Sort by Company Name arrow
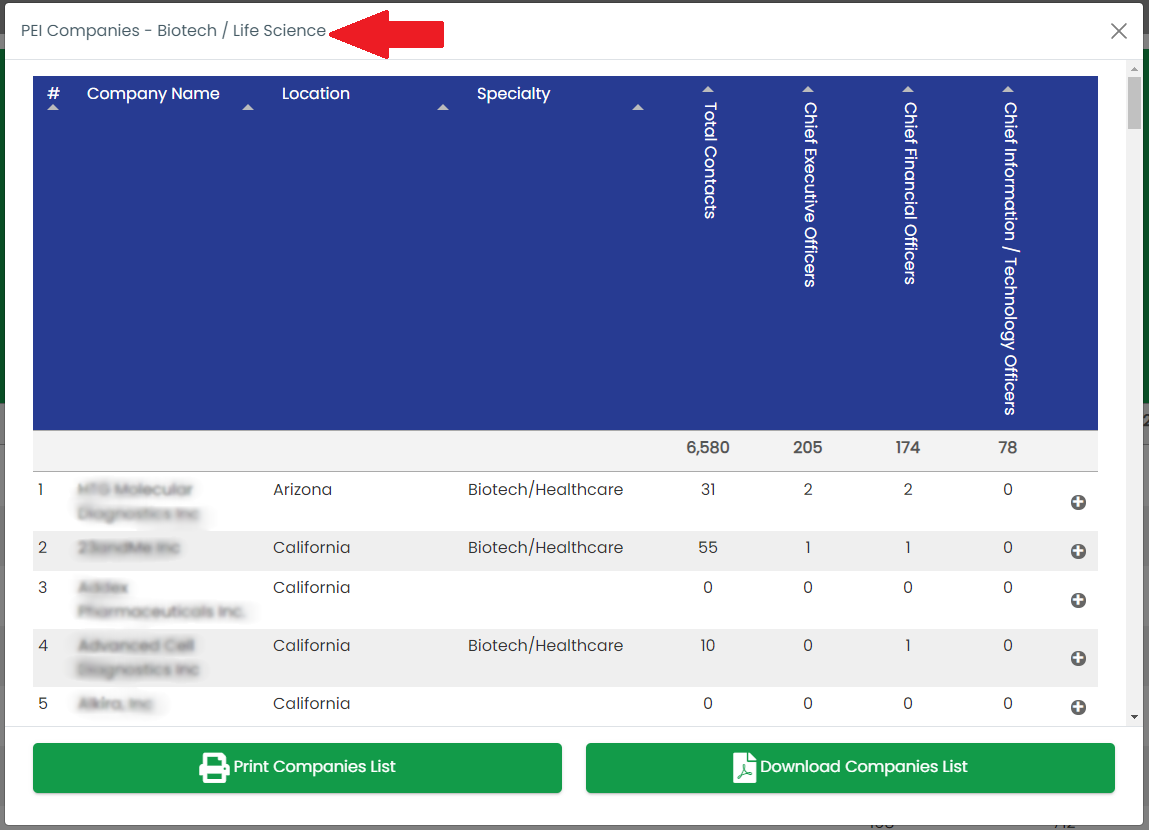The height and width of the screenshot is (830, 1149). click(x=248, y=108)
